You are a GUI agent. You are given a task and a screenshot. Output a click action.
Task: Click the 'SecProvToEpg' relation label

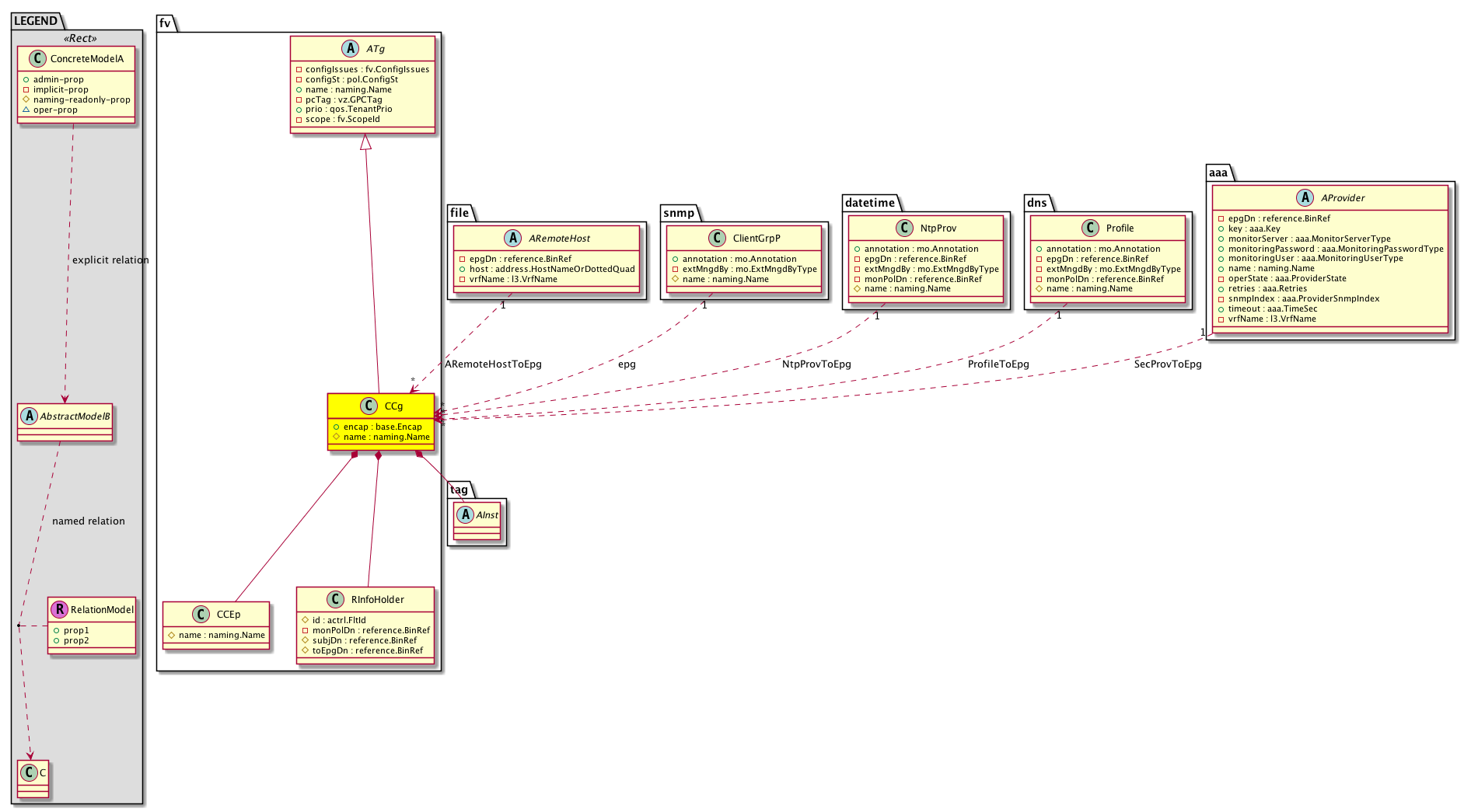click(x=1167, y=364)
